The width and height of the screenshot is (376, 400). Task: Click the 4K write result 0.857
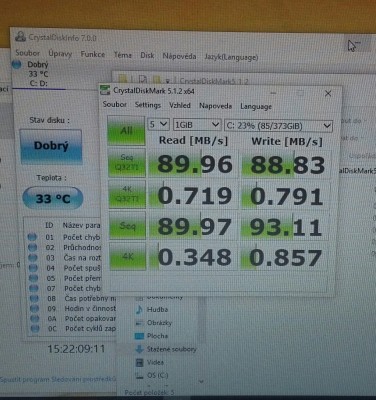pos(285,258)
